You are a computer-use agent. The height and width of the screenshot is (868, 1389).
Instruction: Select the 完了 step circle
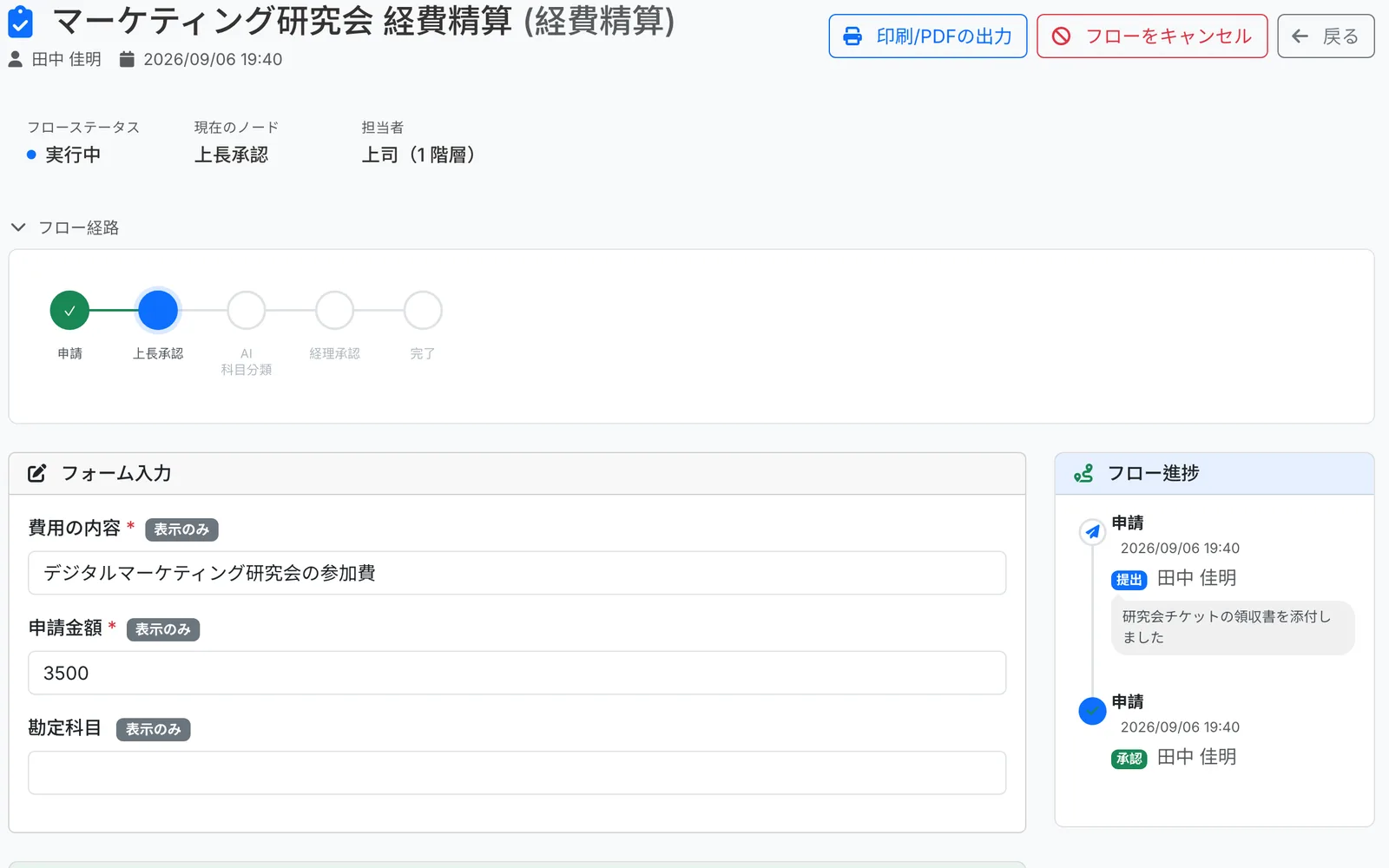(423, 310)
